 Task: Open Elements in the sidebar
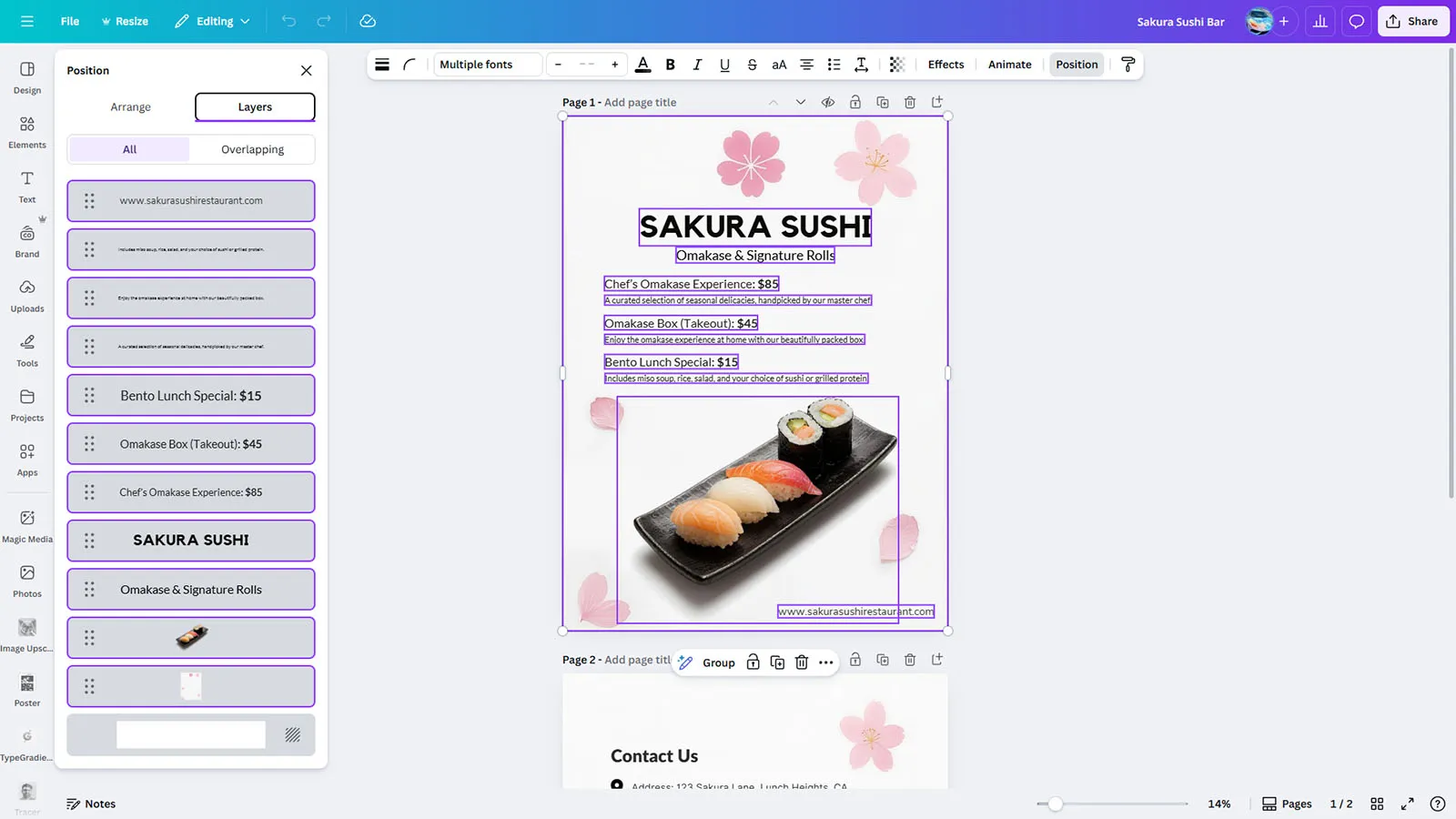coord(27,132)
